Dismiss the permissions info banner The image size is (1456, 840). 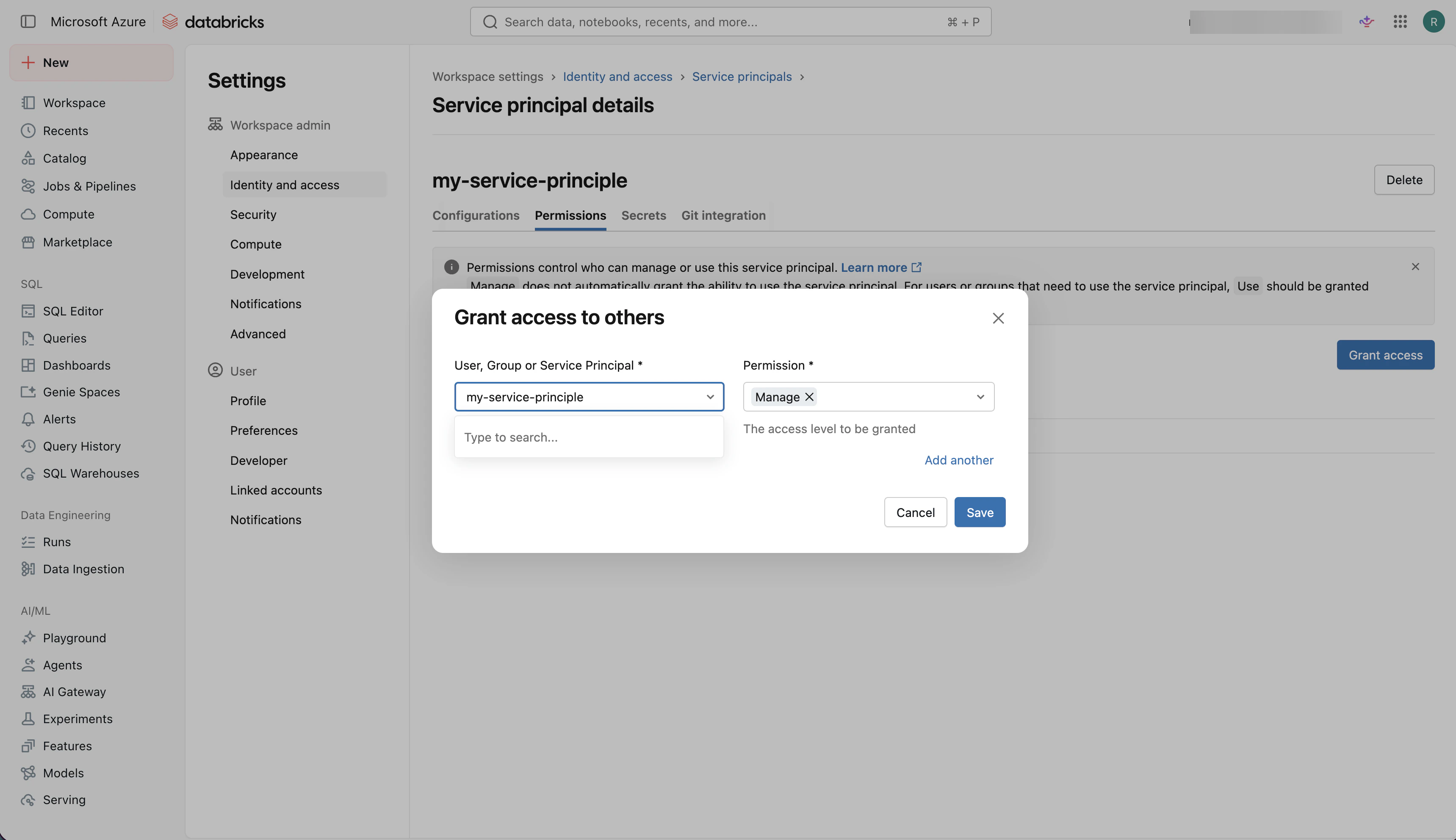coord(1415,267)
